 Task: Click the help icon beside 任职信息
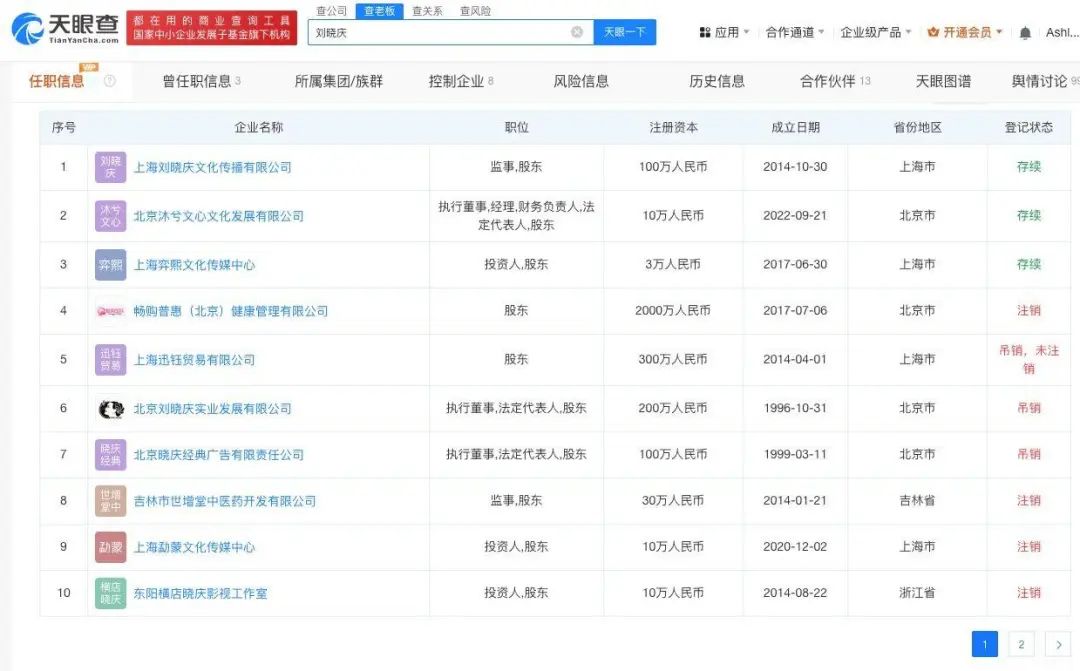(x=110, y=81)
